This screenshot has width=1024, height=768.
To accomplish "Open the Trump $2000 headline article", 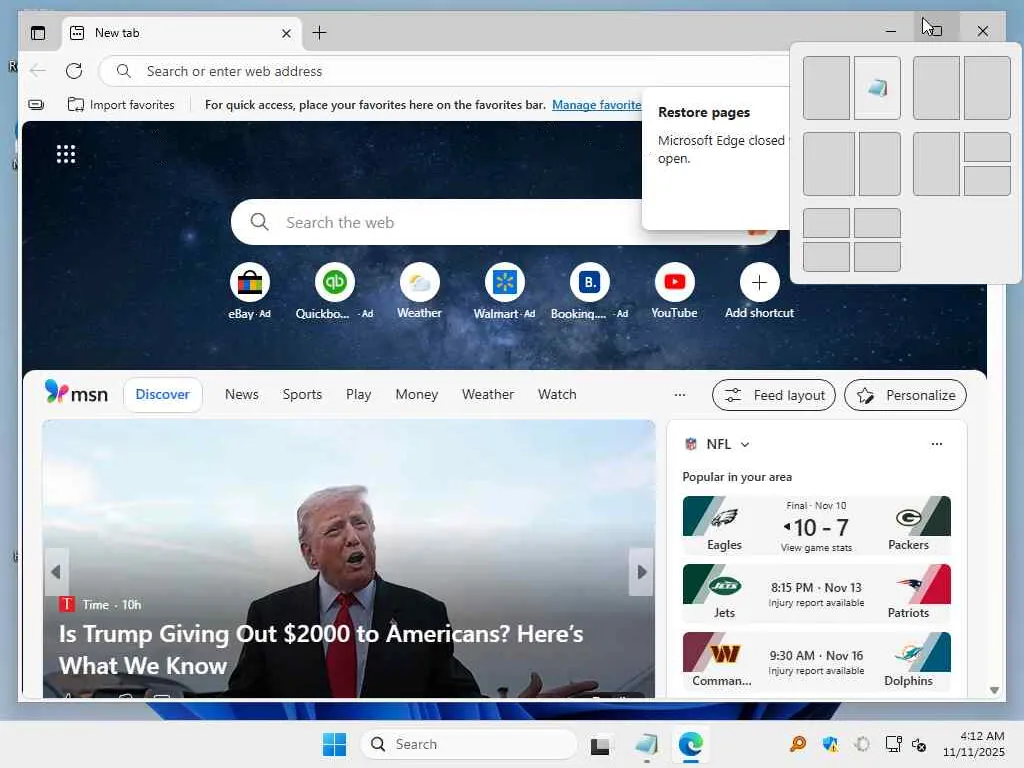I will pos(321,649).
